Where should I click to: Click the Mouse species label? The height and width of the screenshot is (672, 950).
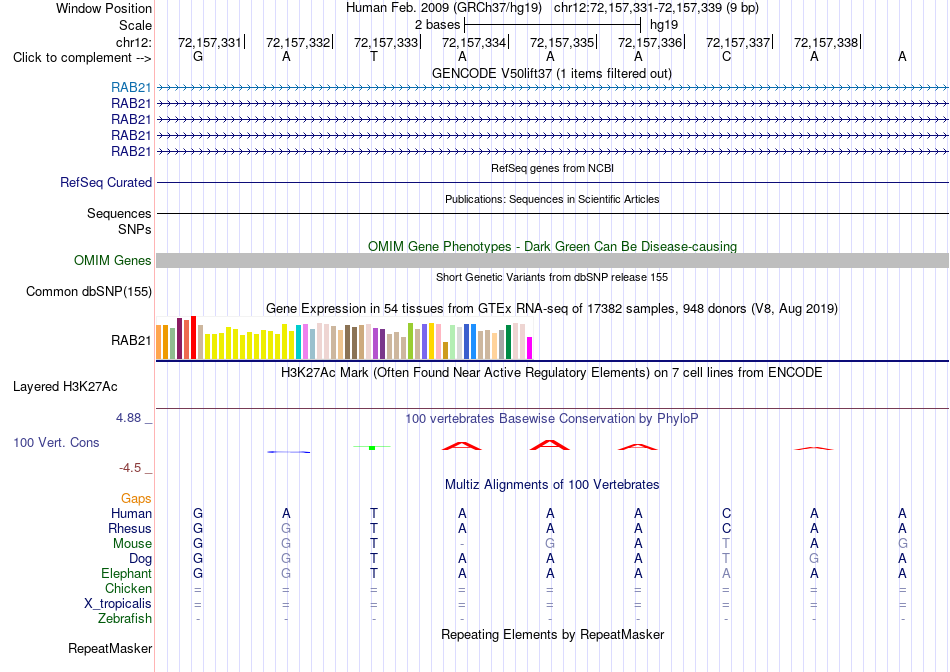coord(132,544)
